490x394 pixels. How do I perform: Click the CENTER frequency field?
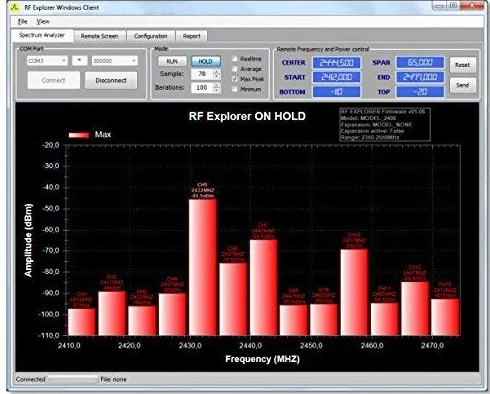336,63
